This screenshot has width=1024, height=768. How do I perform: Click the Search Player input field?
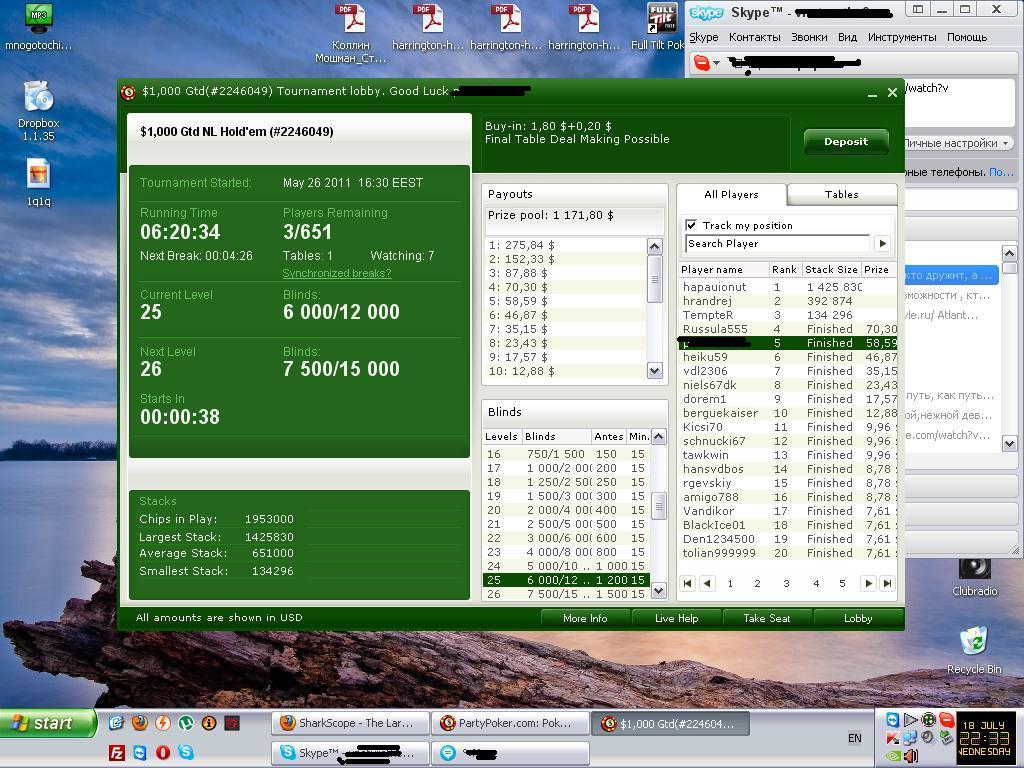point(777,244)
